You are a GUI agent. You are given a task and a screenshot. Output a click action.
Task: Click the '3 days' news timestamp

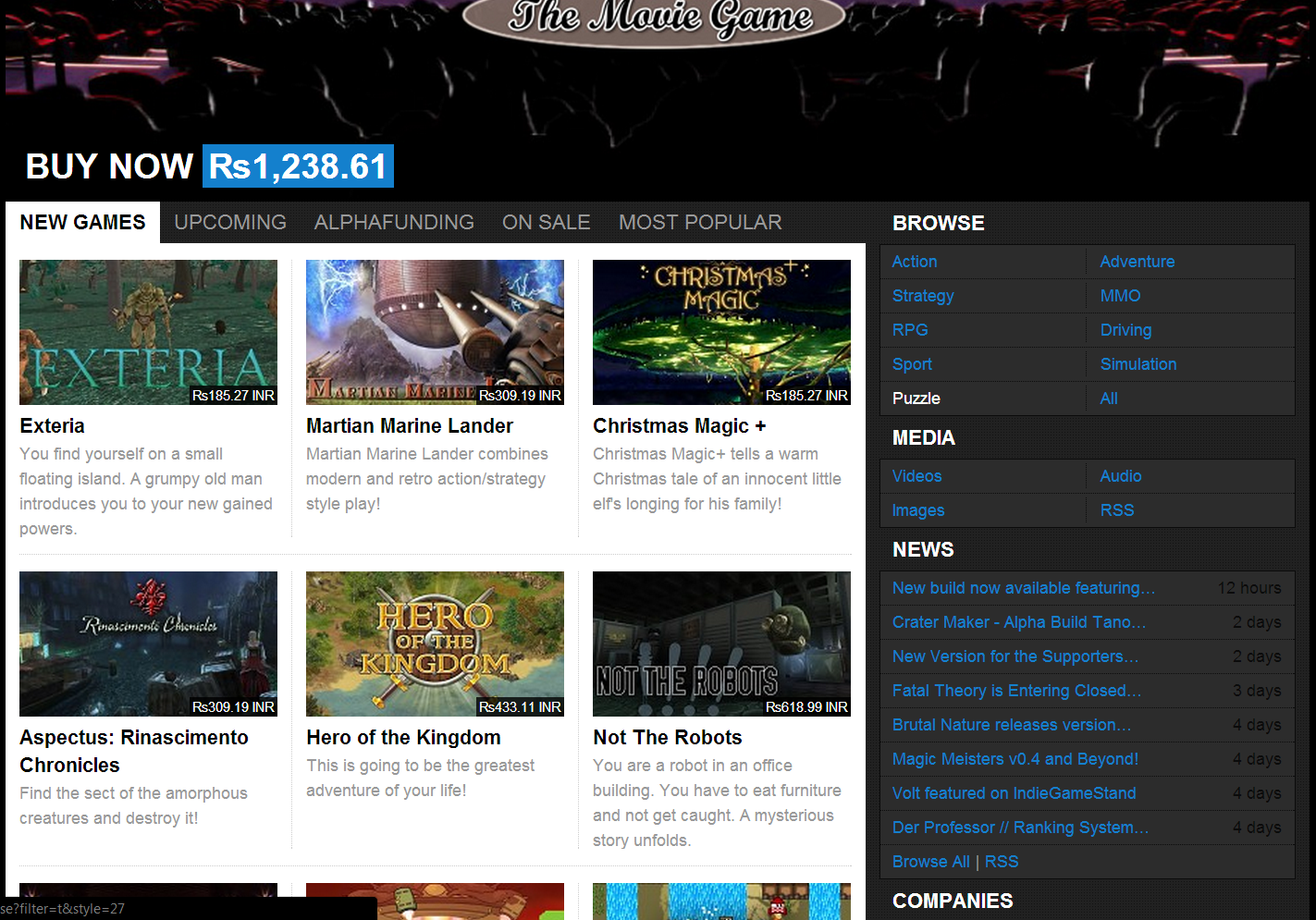1257,691
